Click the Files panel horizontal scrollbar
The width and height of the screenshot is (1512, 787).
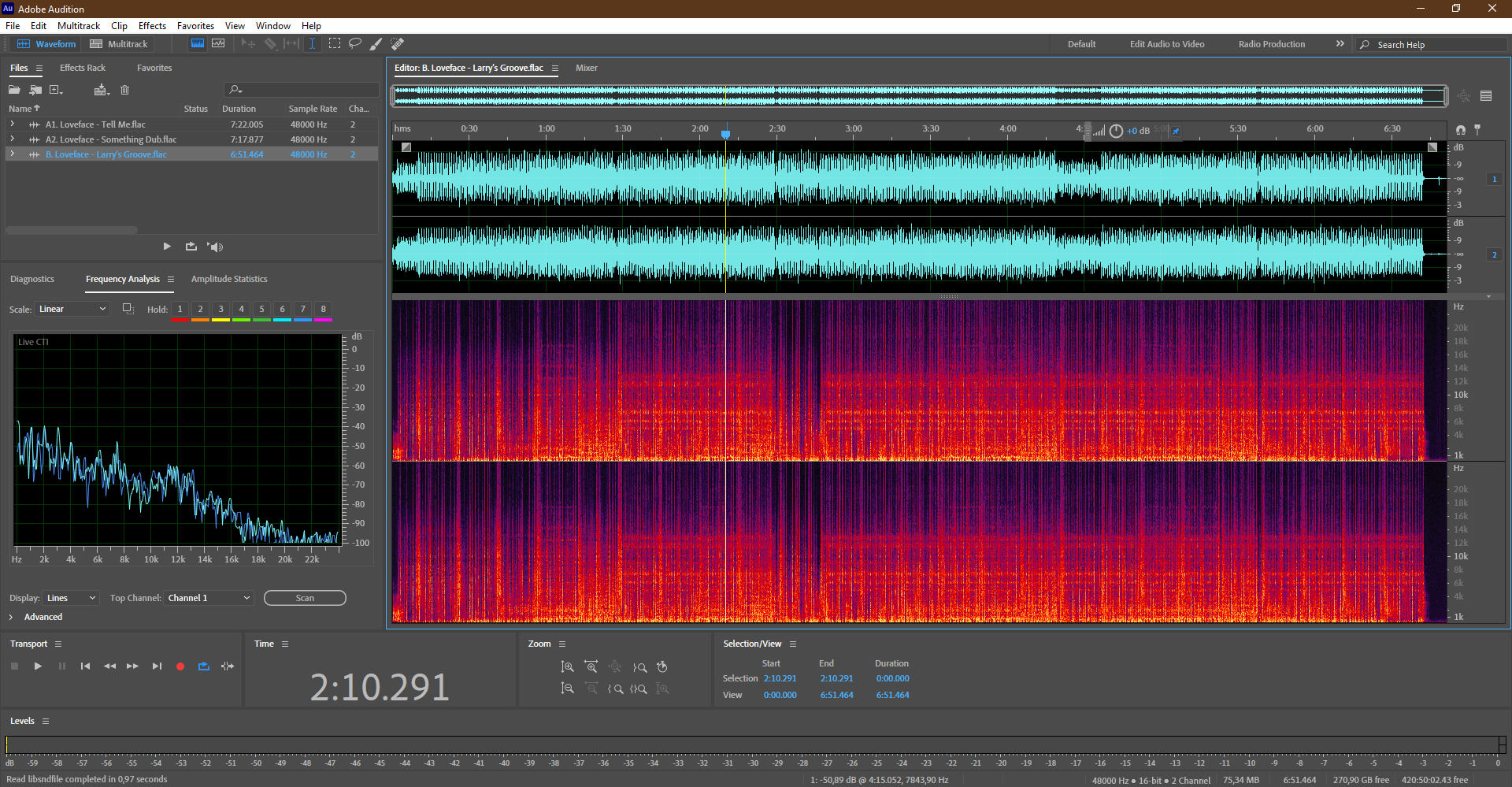point(72,230)
